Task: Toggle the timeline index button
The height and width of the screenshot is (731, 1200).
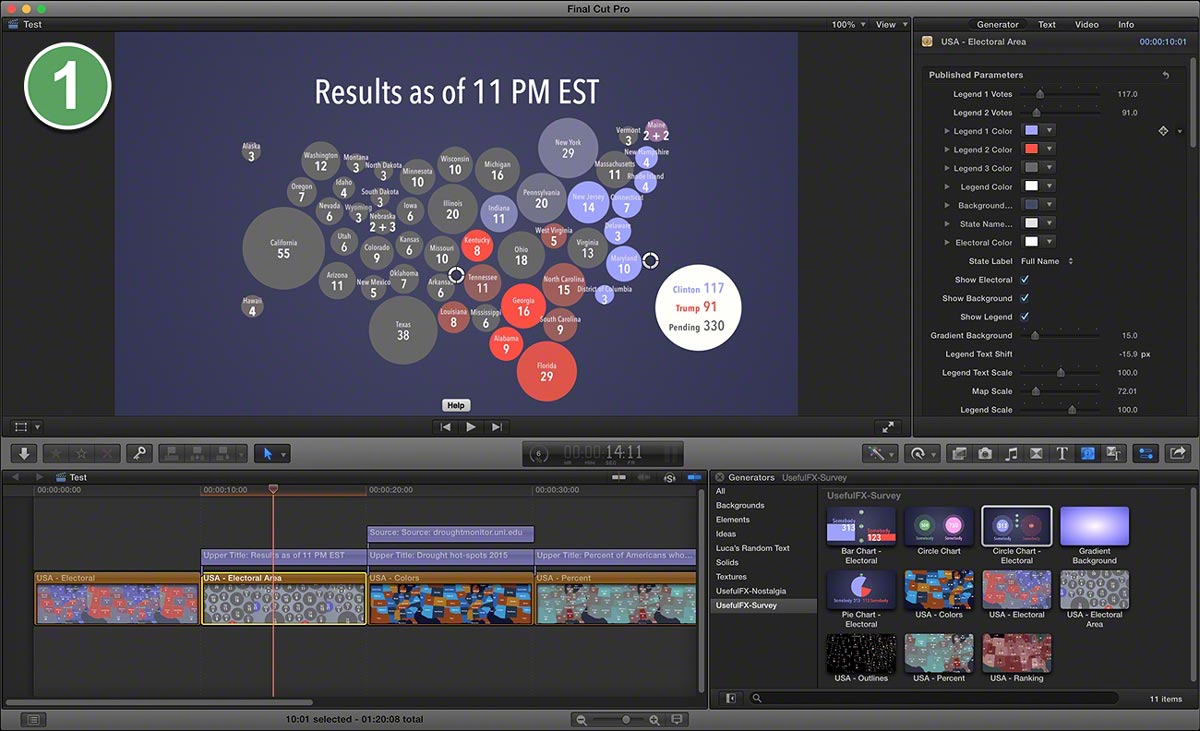Action: point(32,719)
